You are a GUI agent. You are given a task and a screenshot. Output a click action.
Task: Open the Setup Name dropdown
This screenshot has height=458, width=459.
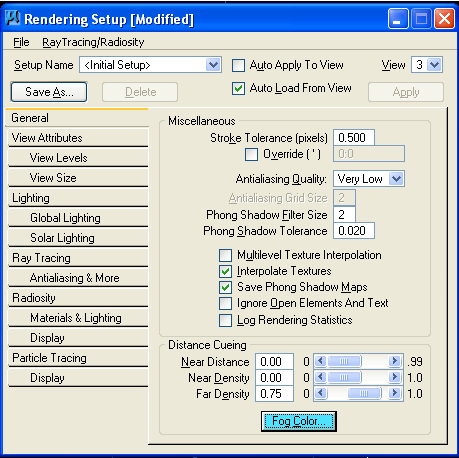tap(213, 65)
